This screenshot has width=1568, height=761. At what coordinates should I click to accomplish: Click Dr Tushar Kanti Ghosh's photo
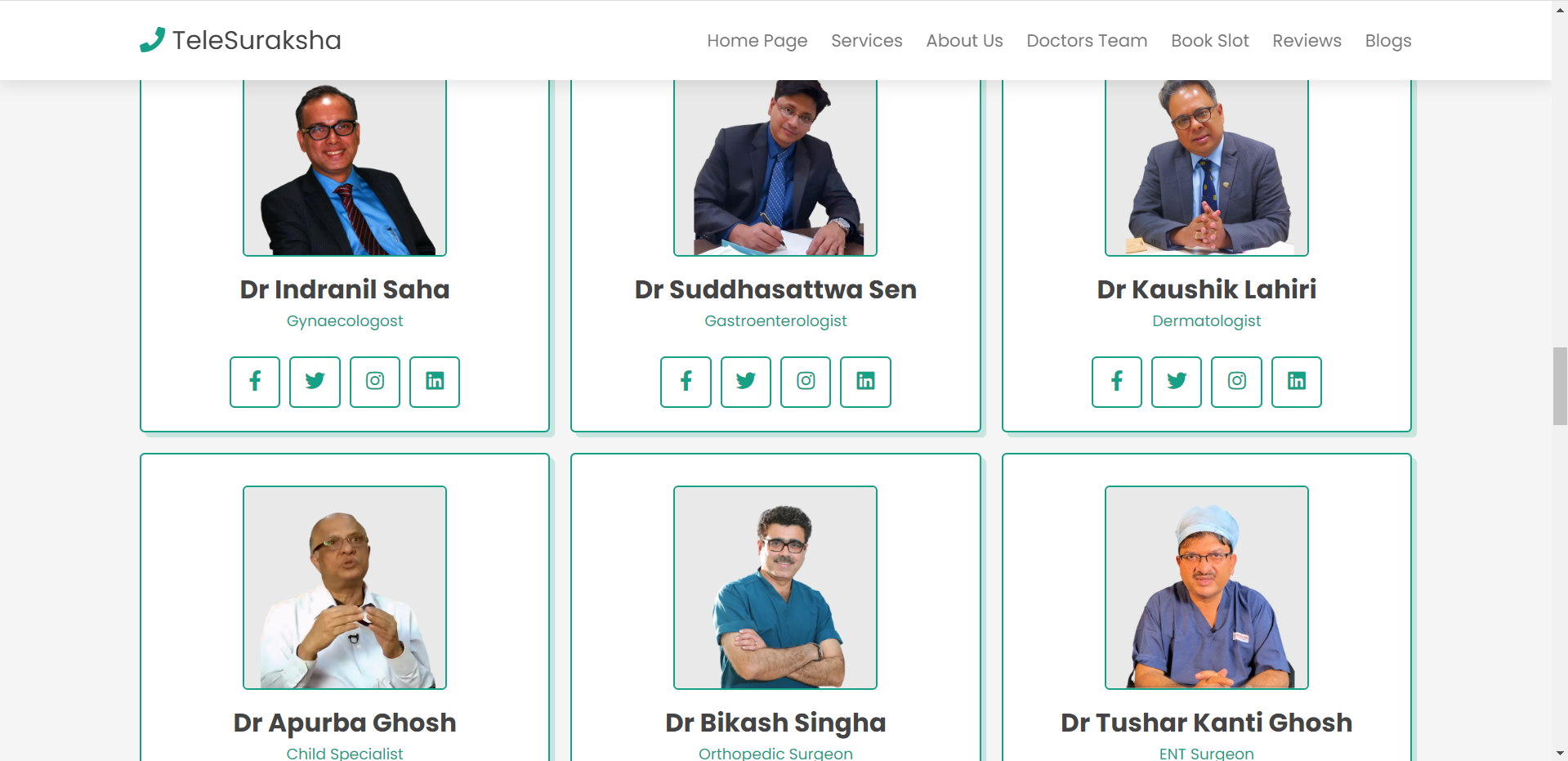[1207, 588]
